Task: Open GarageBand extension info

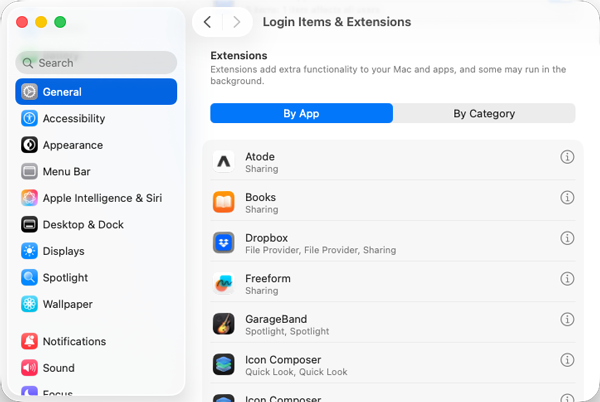Action: coord(567,320)
